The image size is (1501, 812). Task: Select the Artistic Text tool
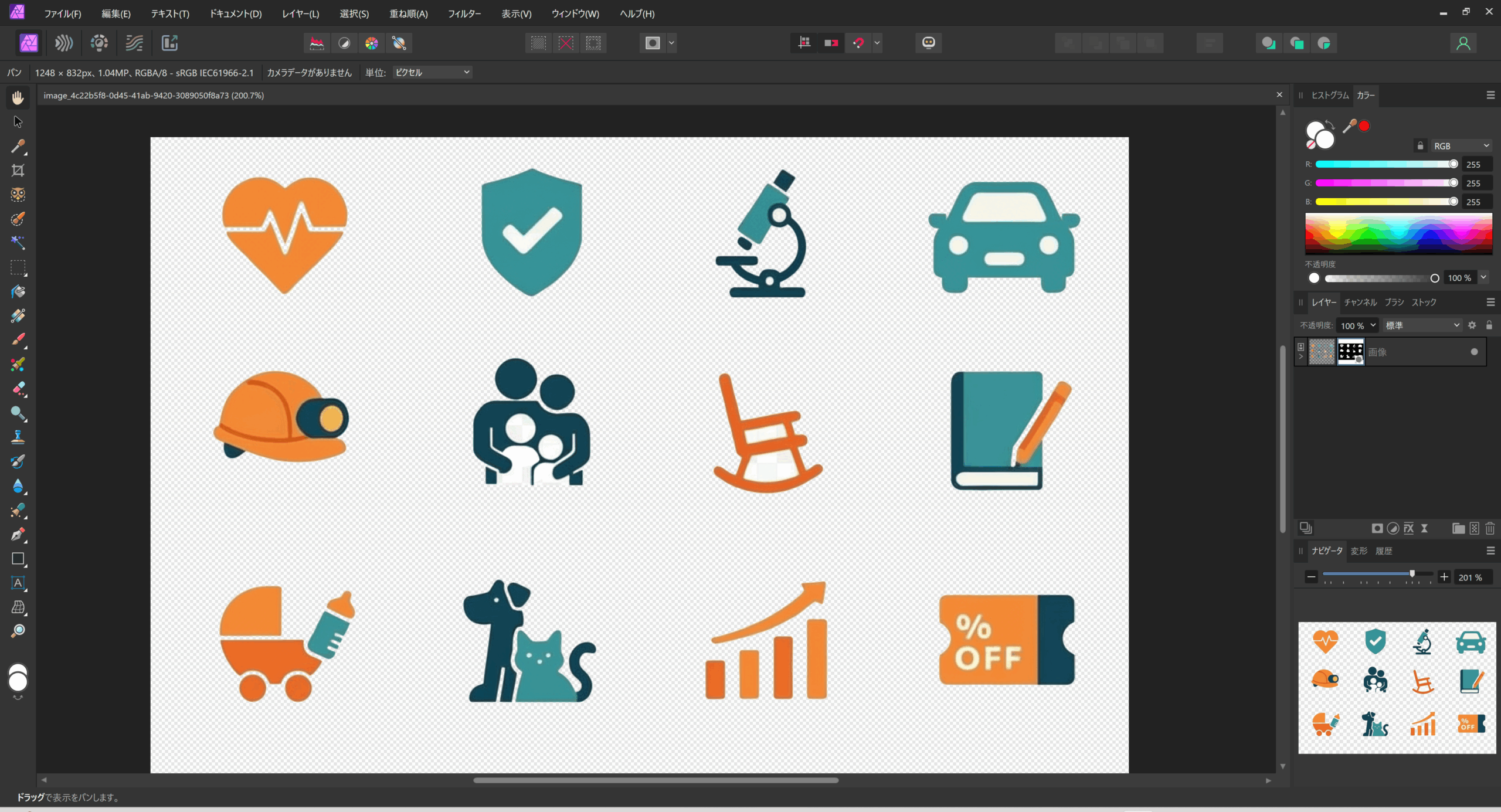click(18, 583)
